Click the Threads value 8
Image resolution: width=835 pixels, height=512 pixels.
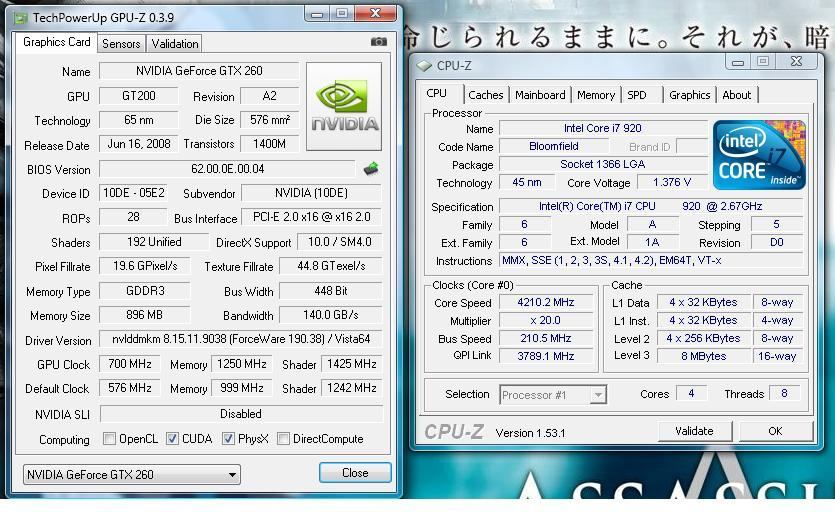(784, 394)
